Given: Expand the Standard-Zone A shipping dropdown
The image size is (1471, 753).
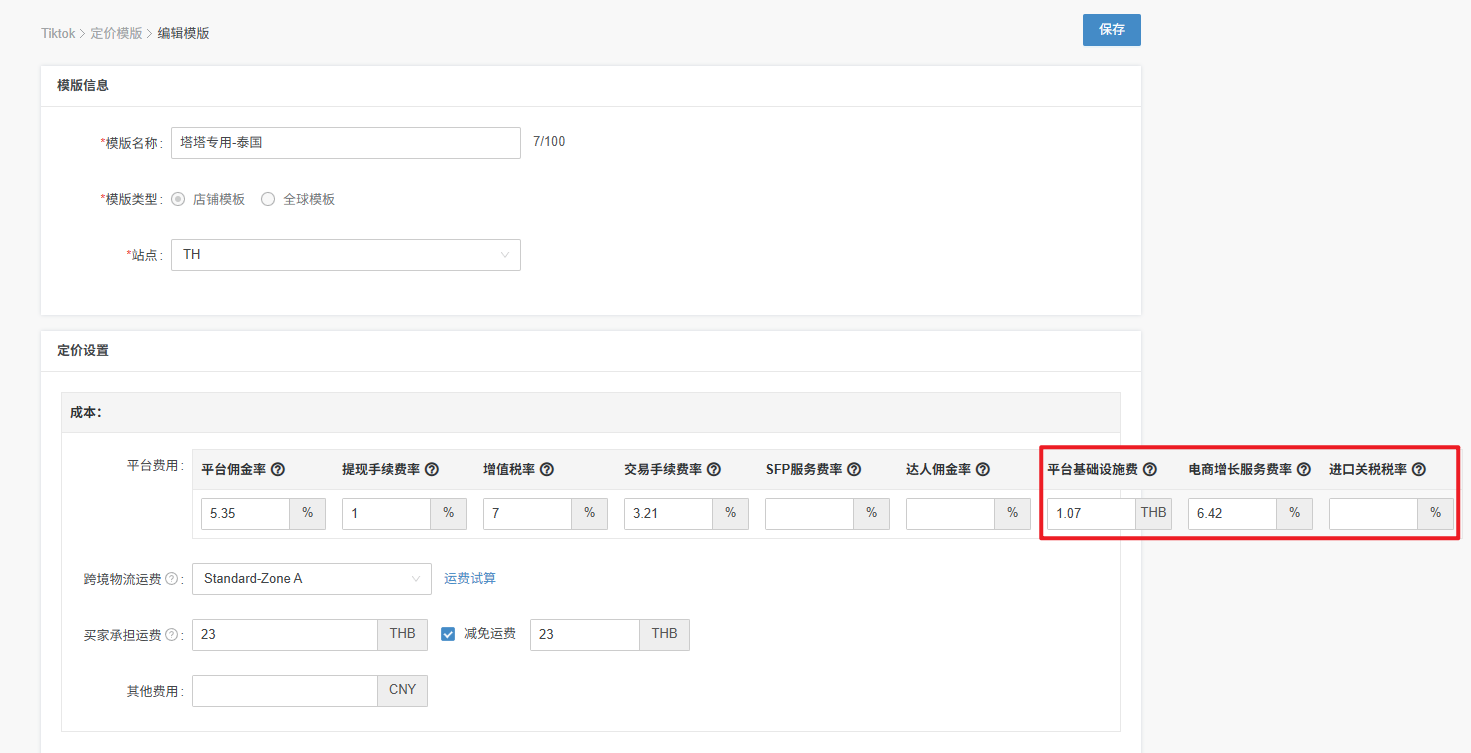Looking at the screenshot, I should [x=311, y=578].
